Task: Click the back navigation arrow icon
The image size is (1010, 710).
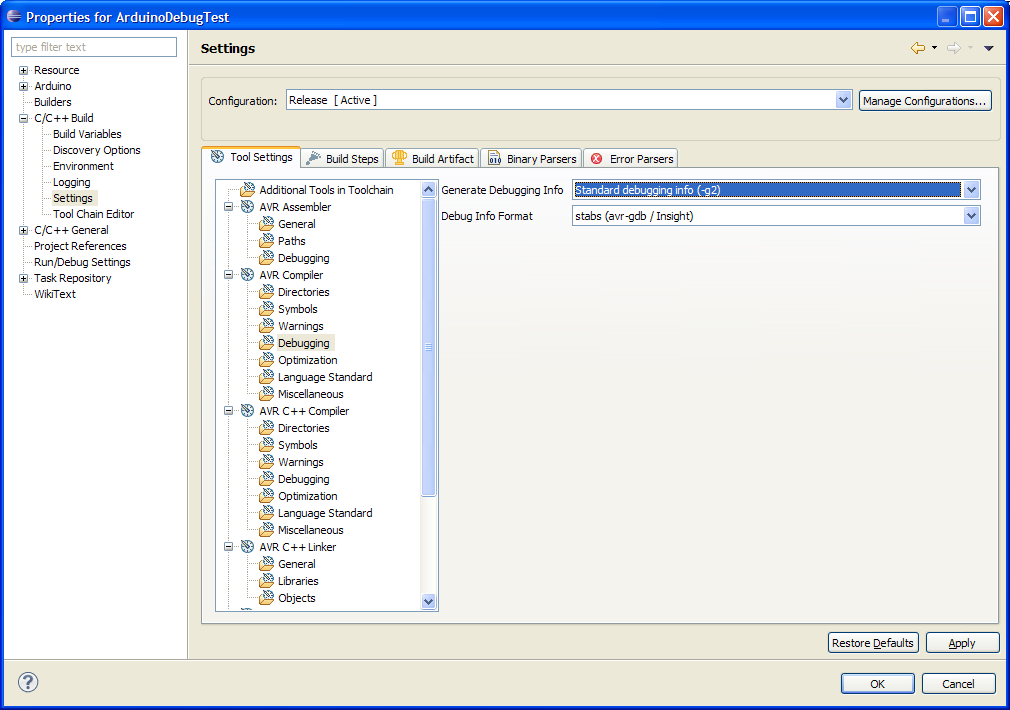Action: point(917,48)
